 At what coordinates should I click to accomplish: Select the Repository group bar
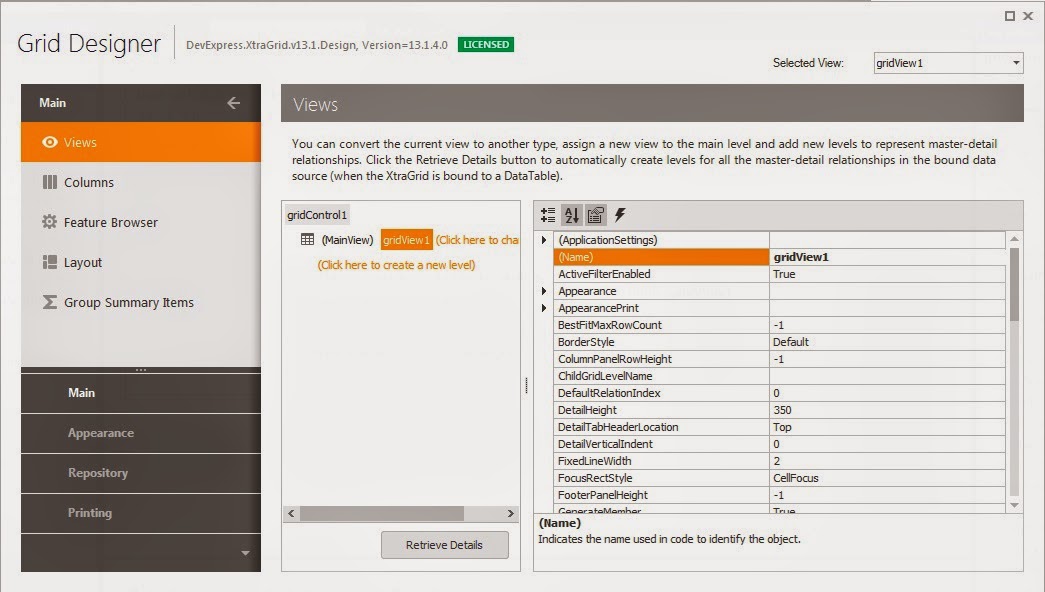pos(141,473)
